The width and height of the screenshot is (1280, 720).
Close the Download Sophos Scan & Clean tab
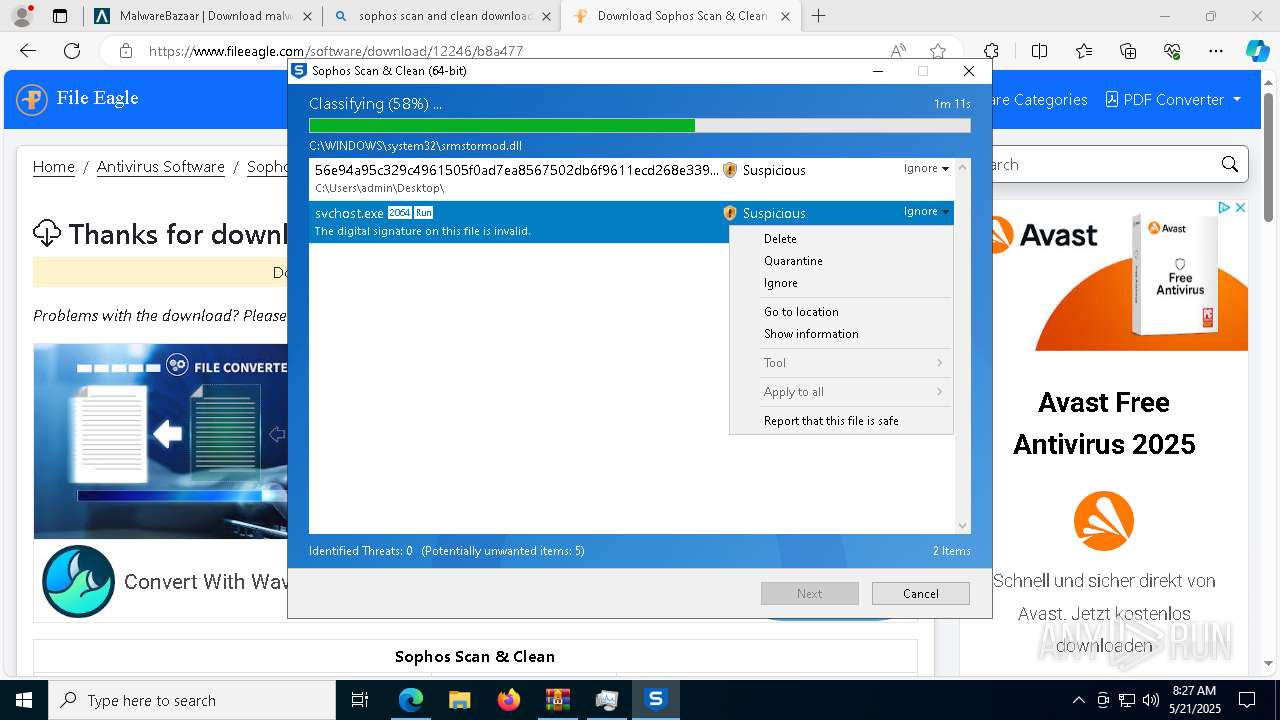click(x=785, y=16)
